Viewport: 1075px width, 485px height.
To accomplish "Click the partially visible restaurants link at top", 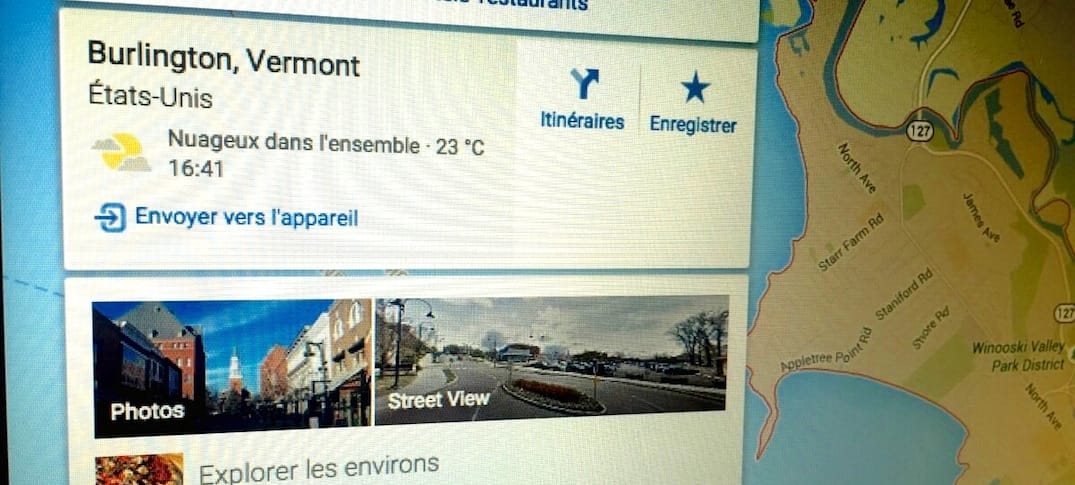I will (x=531, y=4).
